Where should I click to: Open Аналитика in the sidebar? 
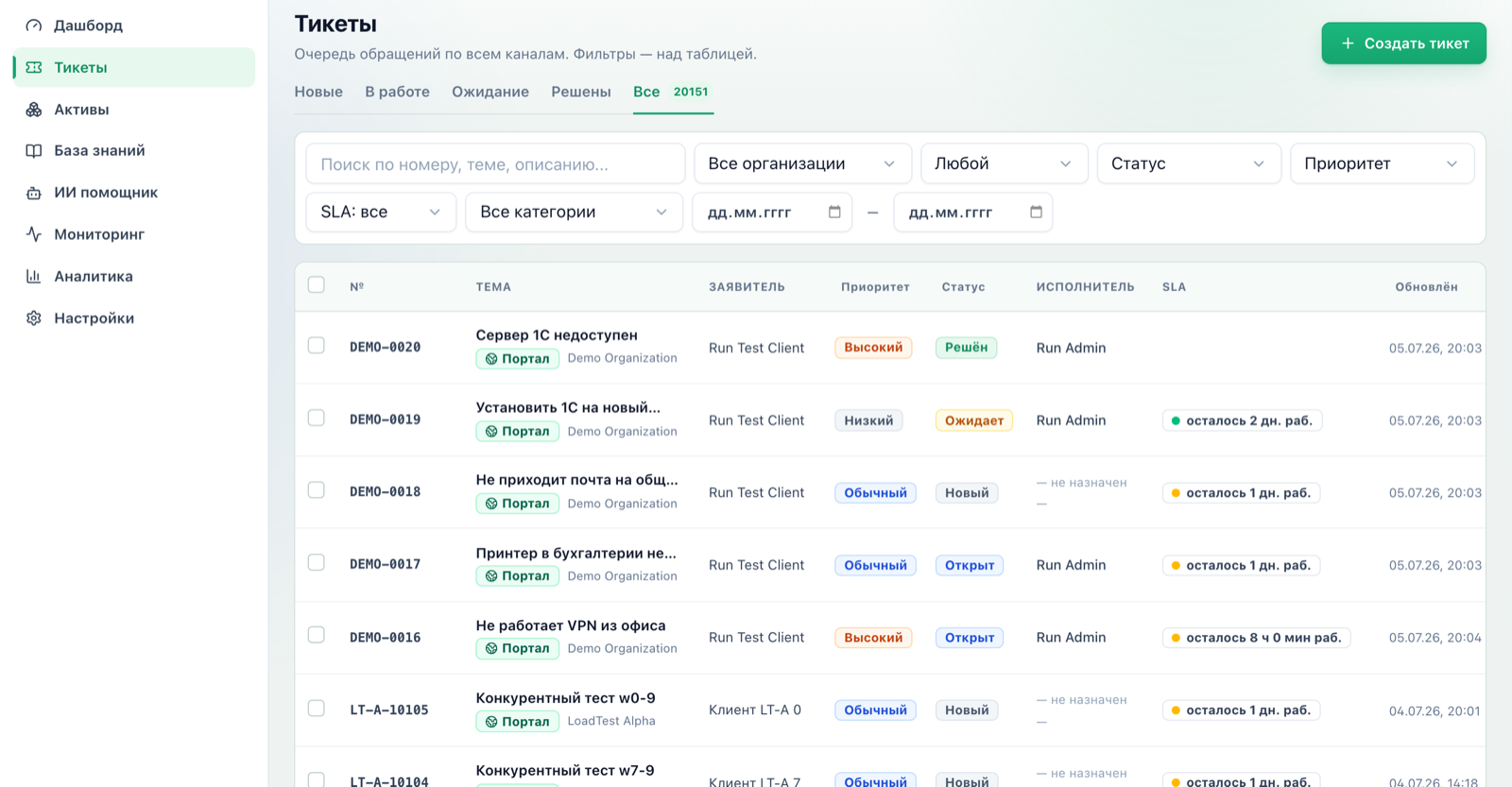click(134, 277)
